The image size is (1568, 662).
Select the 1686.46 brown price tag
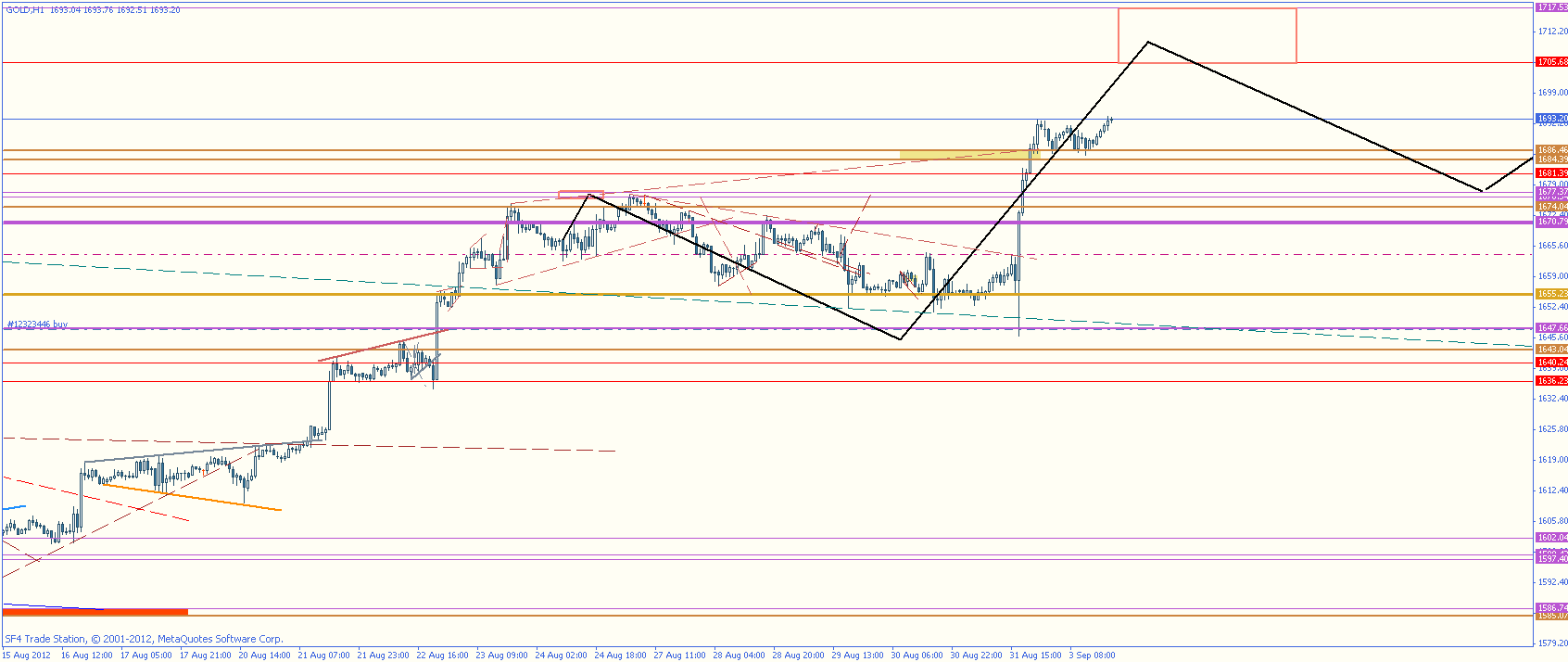(x=1551, y=149)
